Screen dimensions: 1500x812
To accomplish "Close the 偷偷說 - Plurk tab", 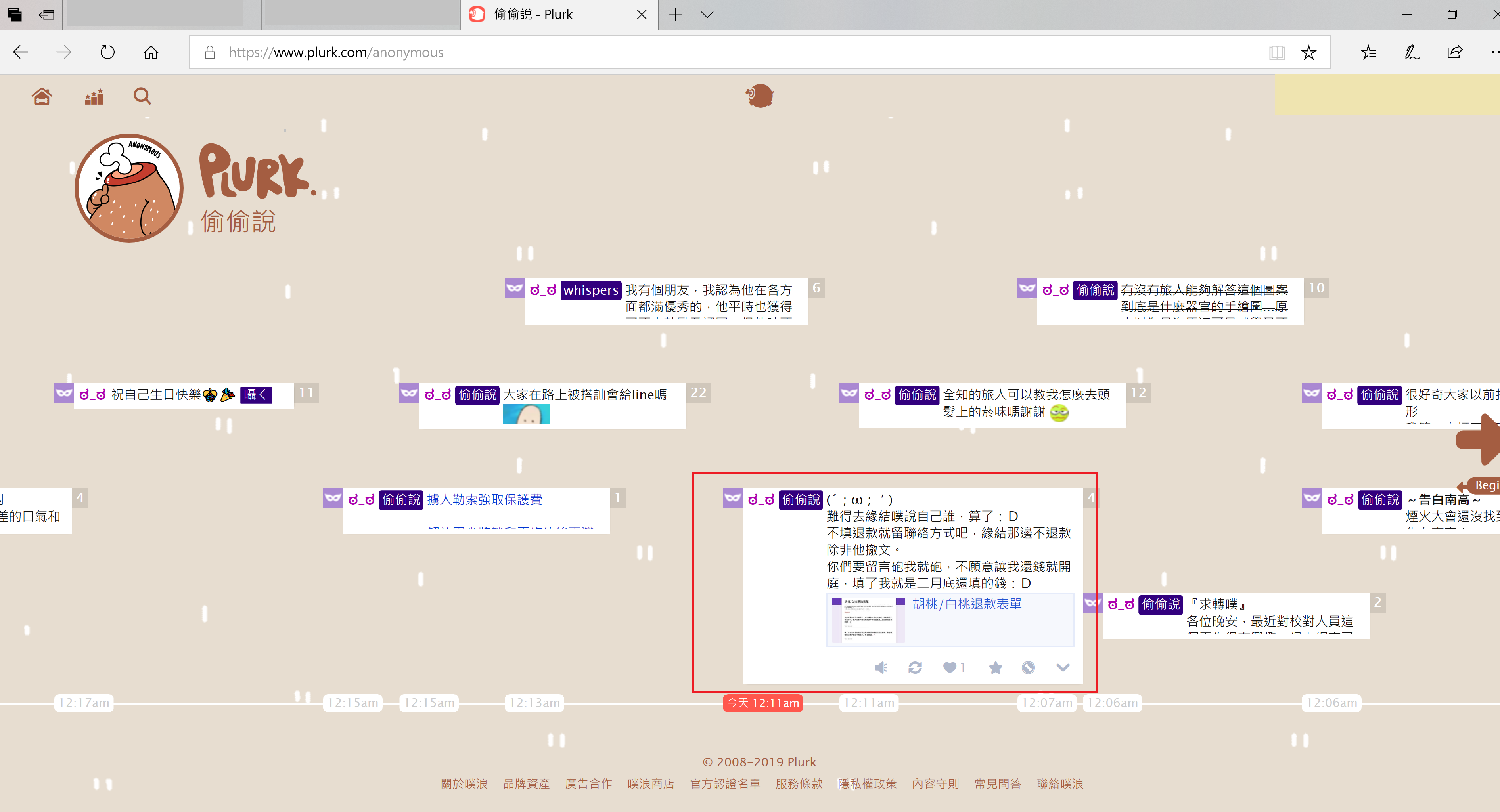I will click(642, 15).
